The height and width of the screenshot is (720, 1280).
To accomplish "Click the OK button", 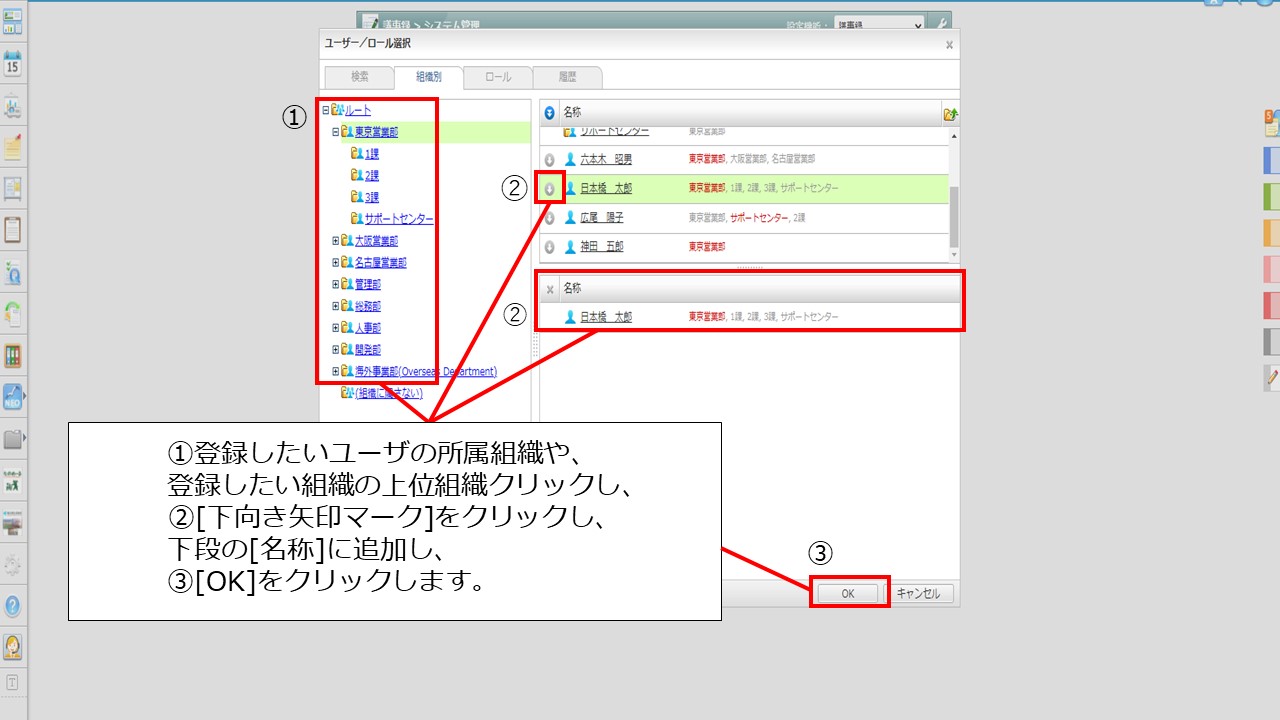I will pos(847,593).
